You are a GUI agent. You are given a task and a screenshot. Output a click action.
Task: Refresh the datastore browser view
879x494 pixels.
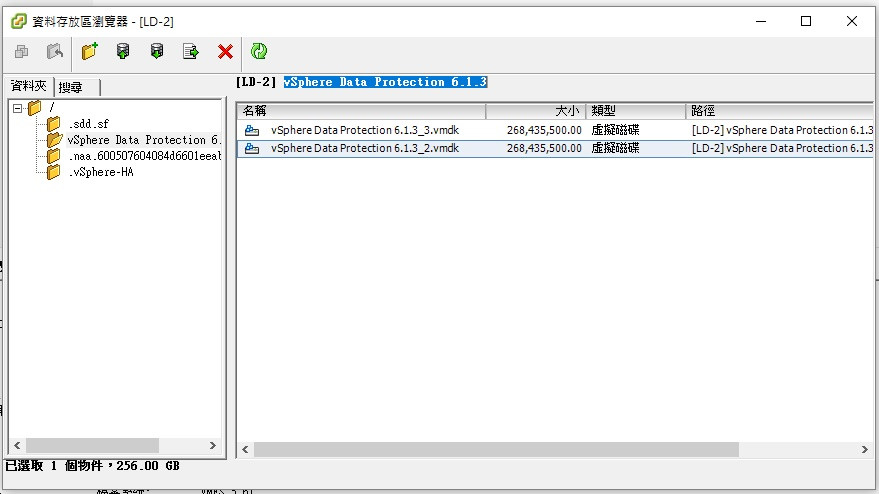[x=258, y=51]
